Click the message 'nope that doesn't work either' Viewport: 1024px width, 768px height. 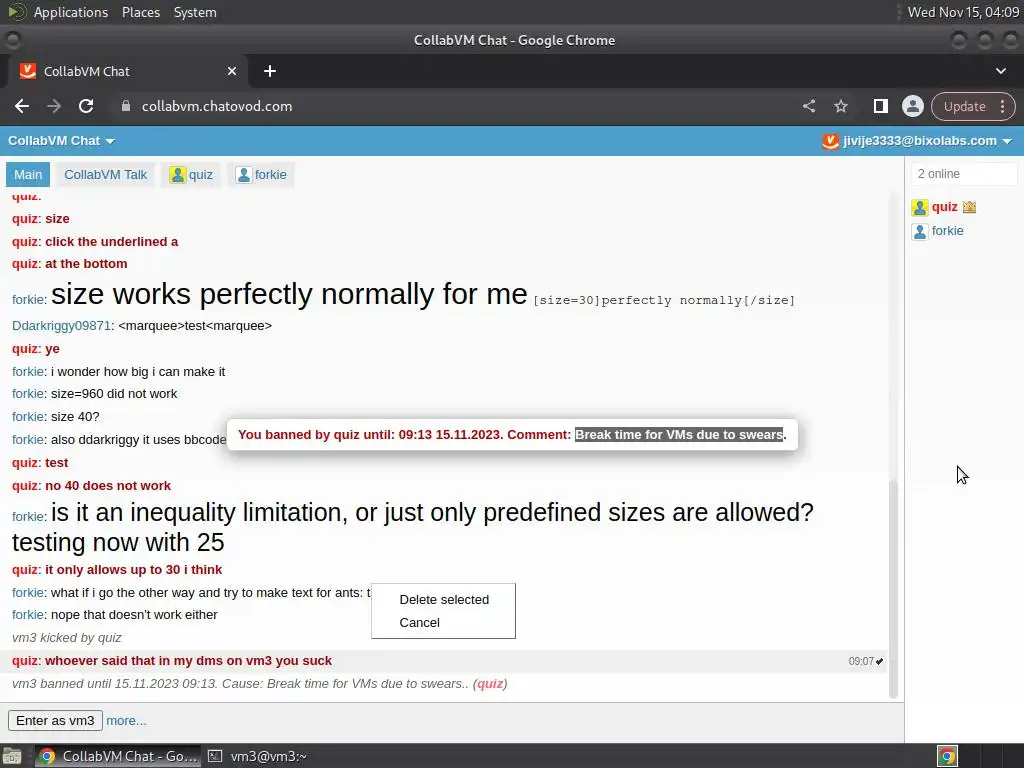pyautogui.click(x=134, y=615)
